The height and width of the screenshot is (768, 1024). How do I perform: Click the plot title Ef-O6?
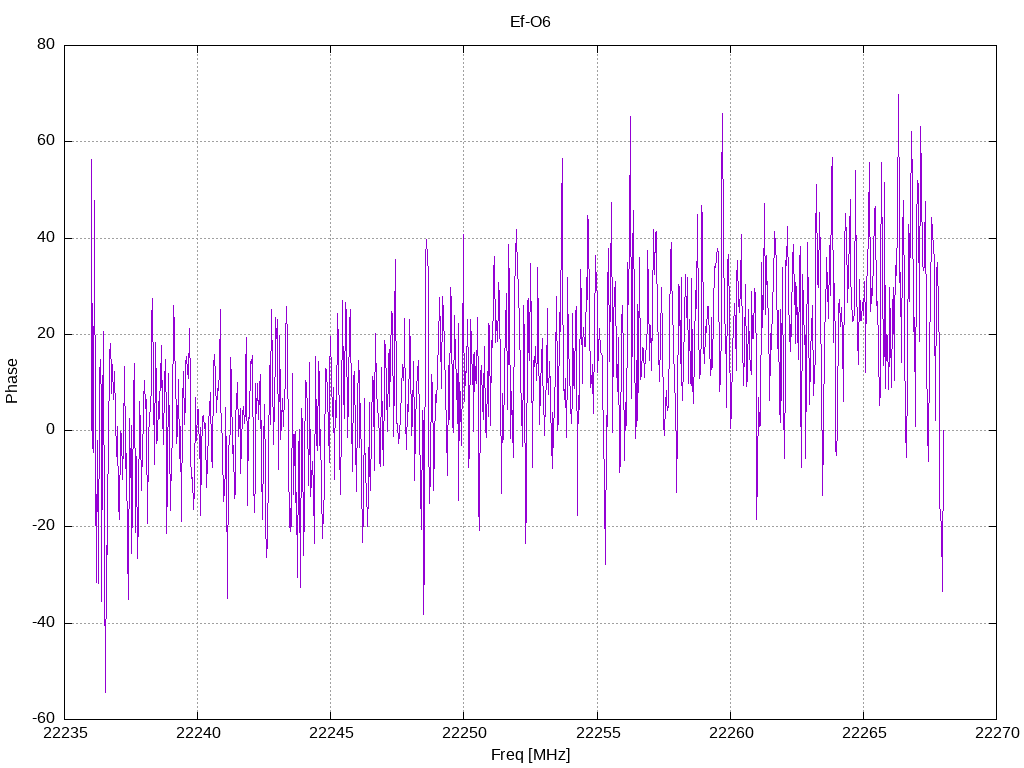pyautogui.click(x=530, y=22)
